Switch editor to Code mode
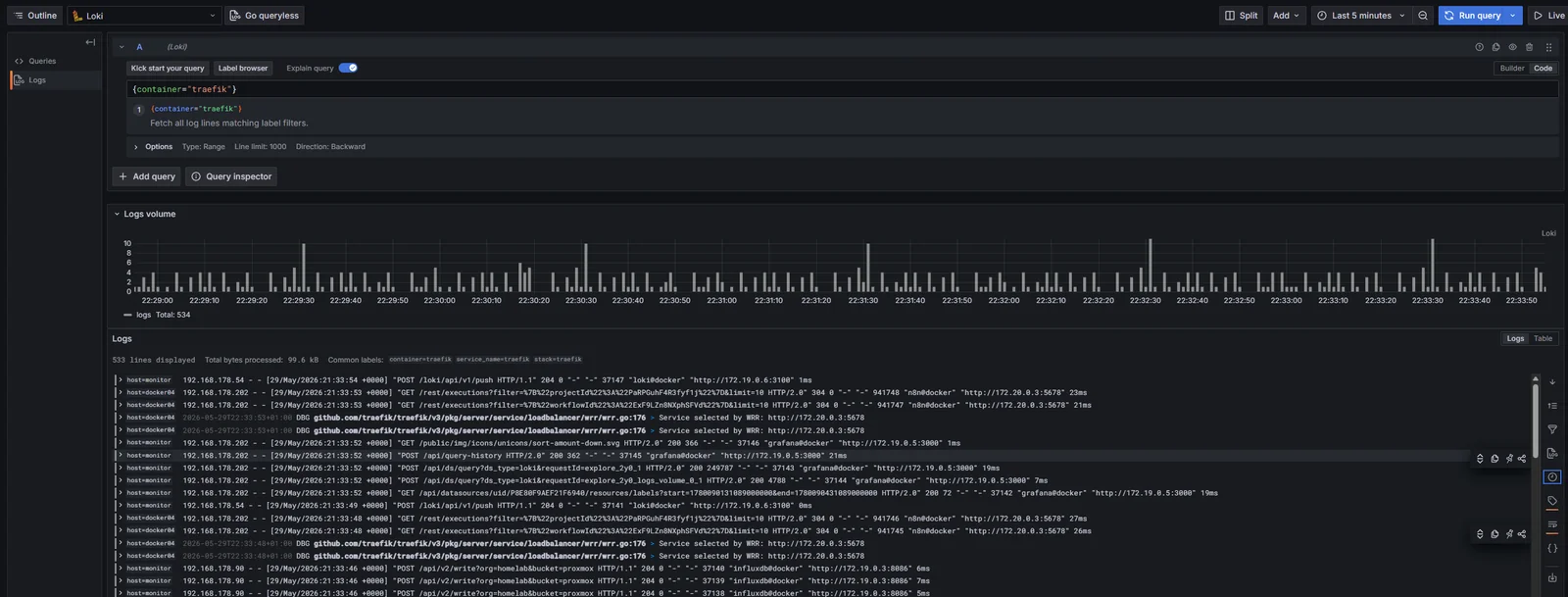 1543,69
